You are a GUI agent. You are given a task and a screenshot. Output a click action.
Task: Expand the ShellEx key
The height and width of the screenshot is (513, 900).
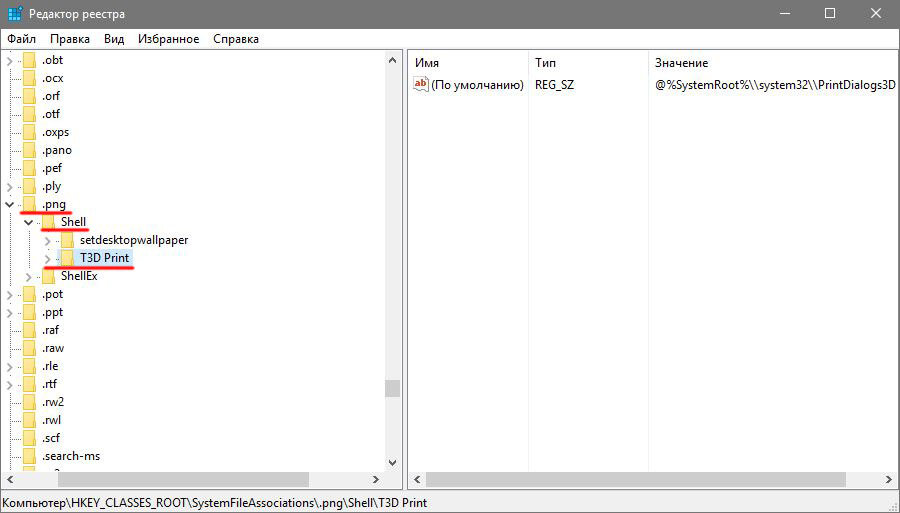coord(29,277)
